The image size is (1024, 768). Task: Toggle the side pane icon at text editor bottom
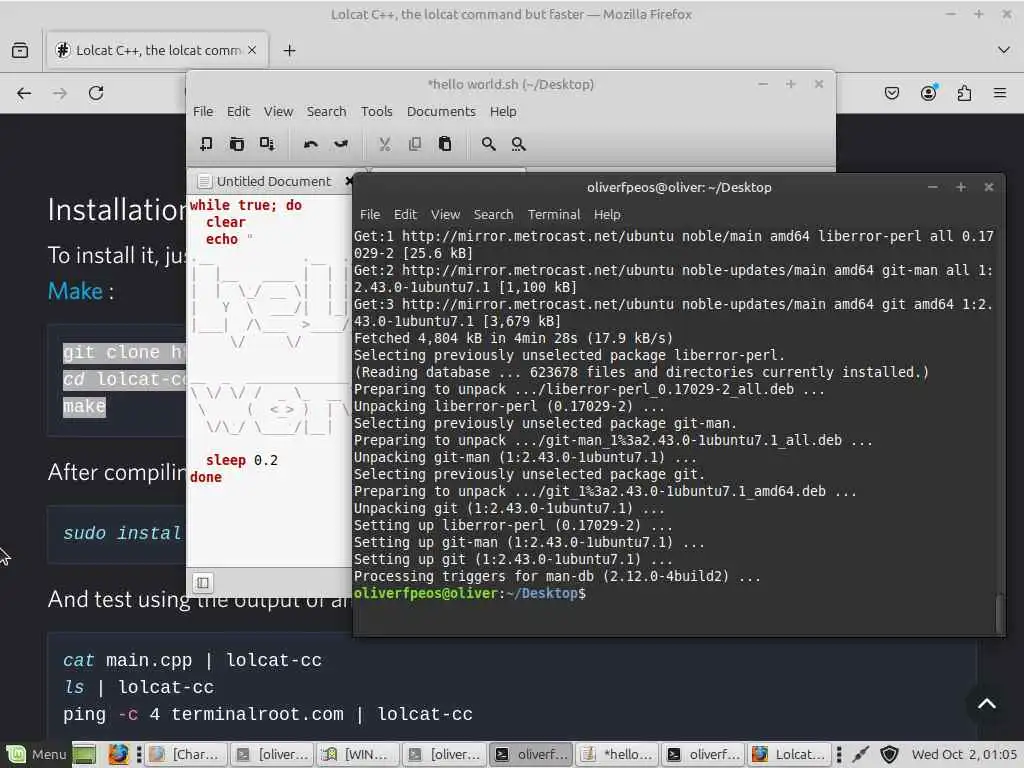[x=202, y=582]
